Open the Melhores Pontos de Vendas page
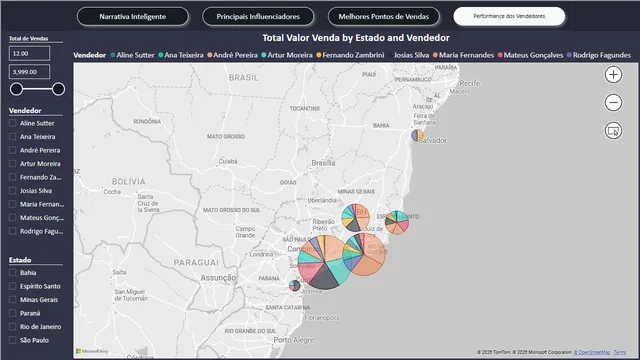 pyautogui.click(x=384, y=17)
